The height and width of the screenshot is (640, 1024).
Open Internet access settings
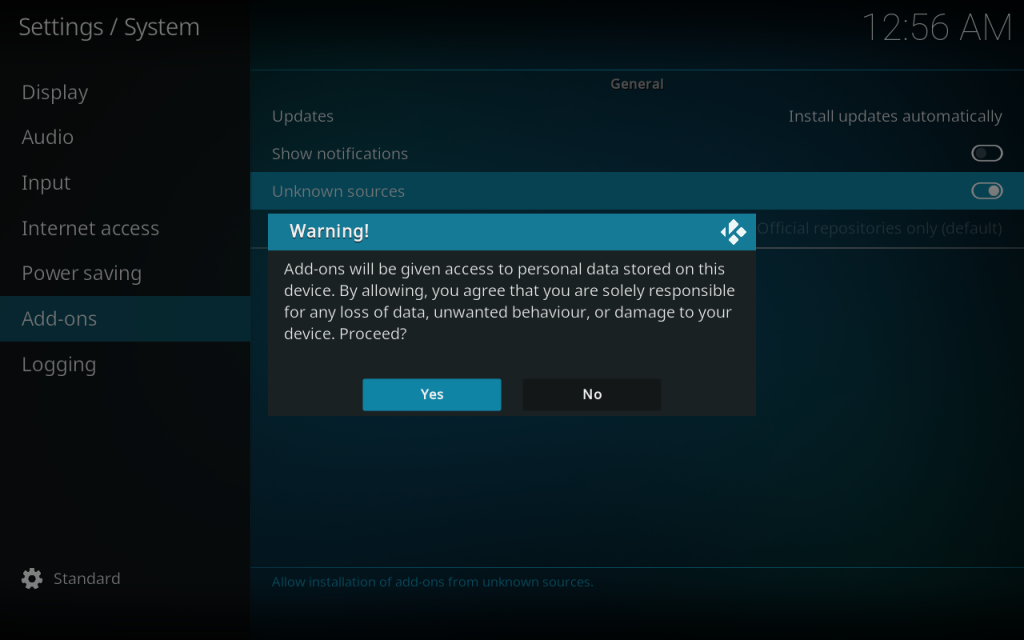[90, 228]
